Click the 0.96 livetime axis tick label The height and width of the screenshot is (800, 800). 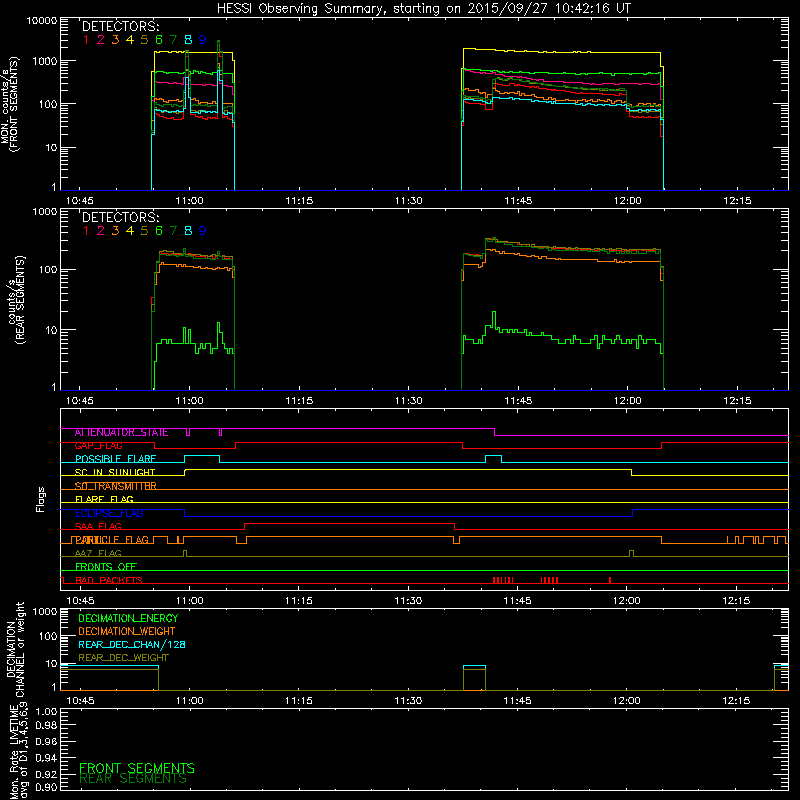[46, 741]
